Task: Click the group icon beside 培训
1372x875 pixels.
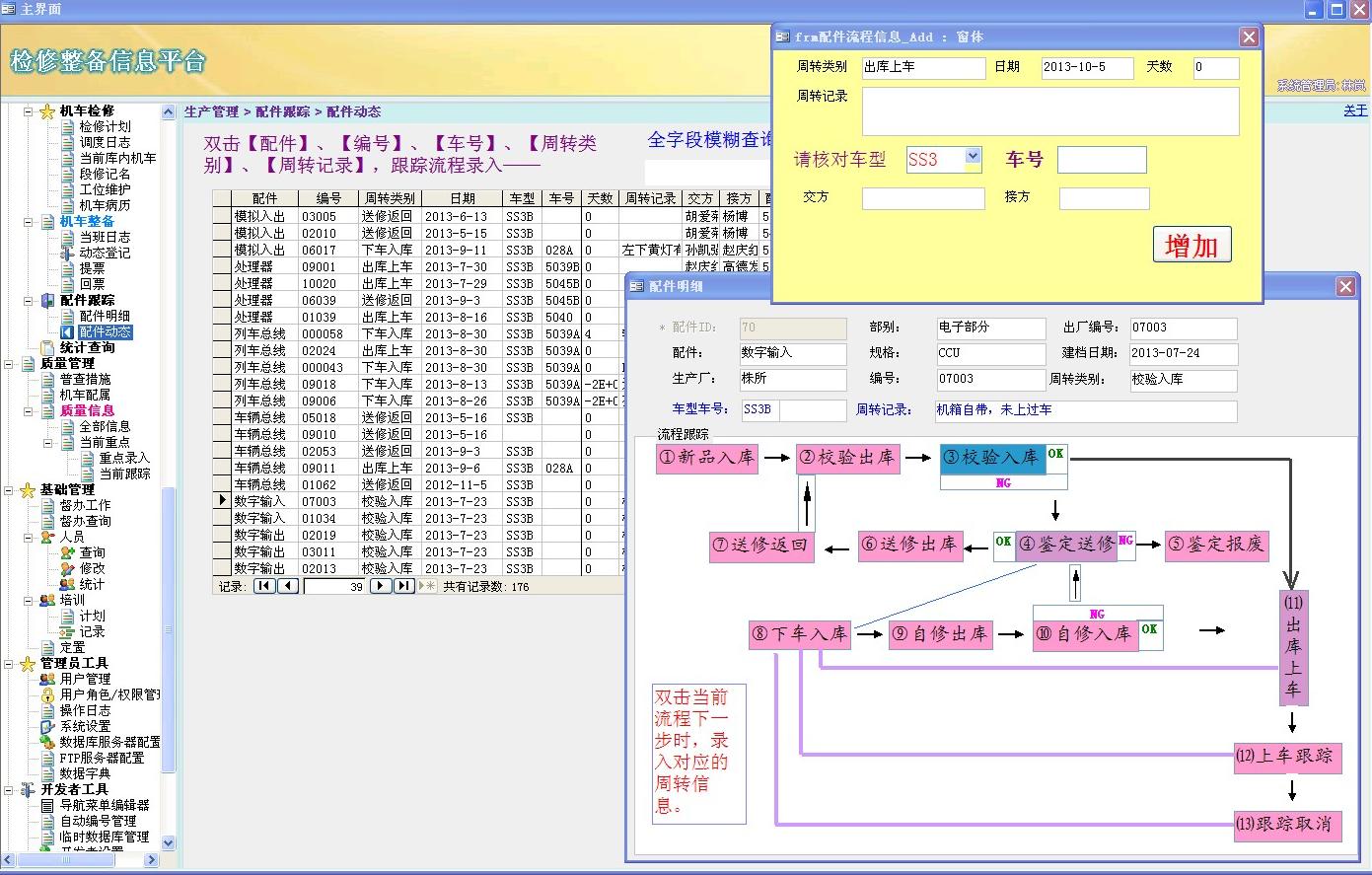Action: pos(47,600)
